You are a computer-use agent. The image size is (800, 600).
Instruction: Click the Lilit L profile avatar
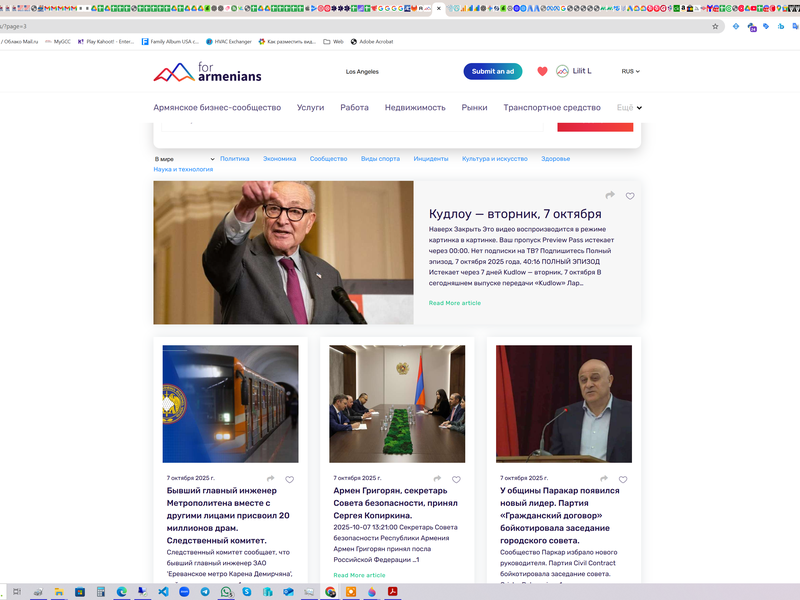coord(562,72)
